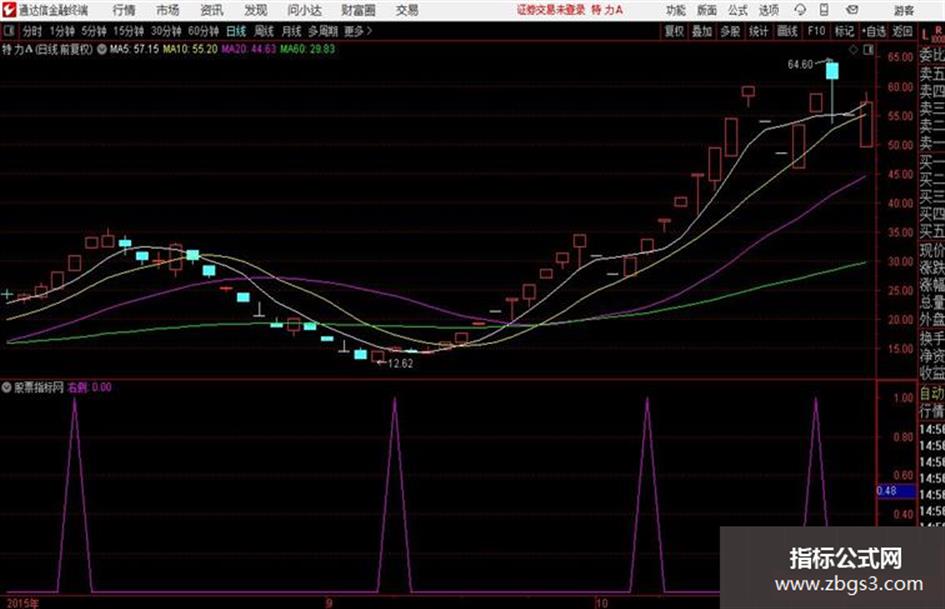Switch to 30分钟 period tab

(166, 31)
